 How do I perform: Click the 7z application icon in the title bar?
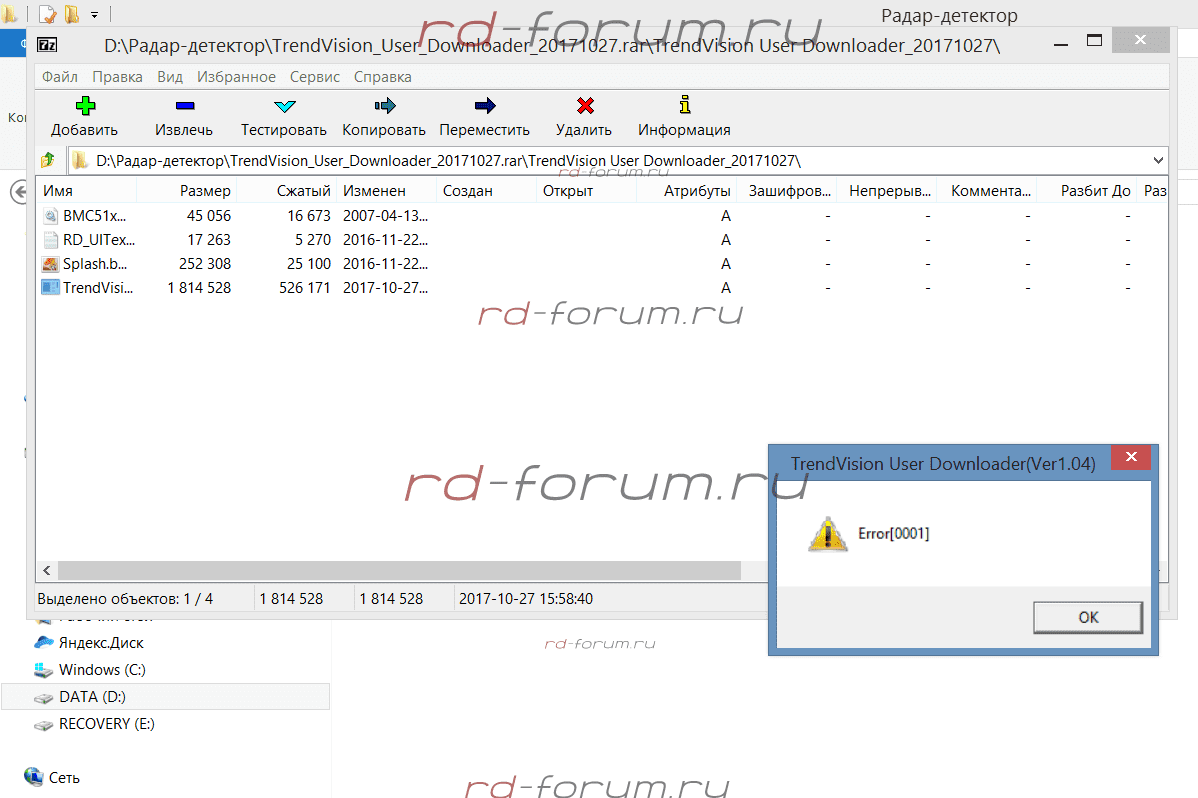pos(47,45)
